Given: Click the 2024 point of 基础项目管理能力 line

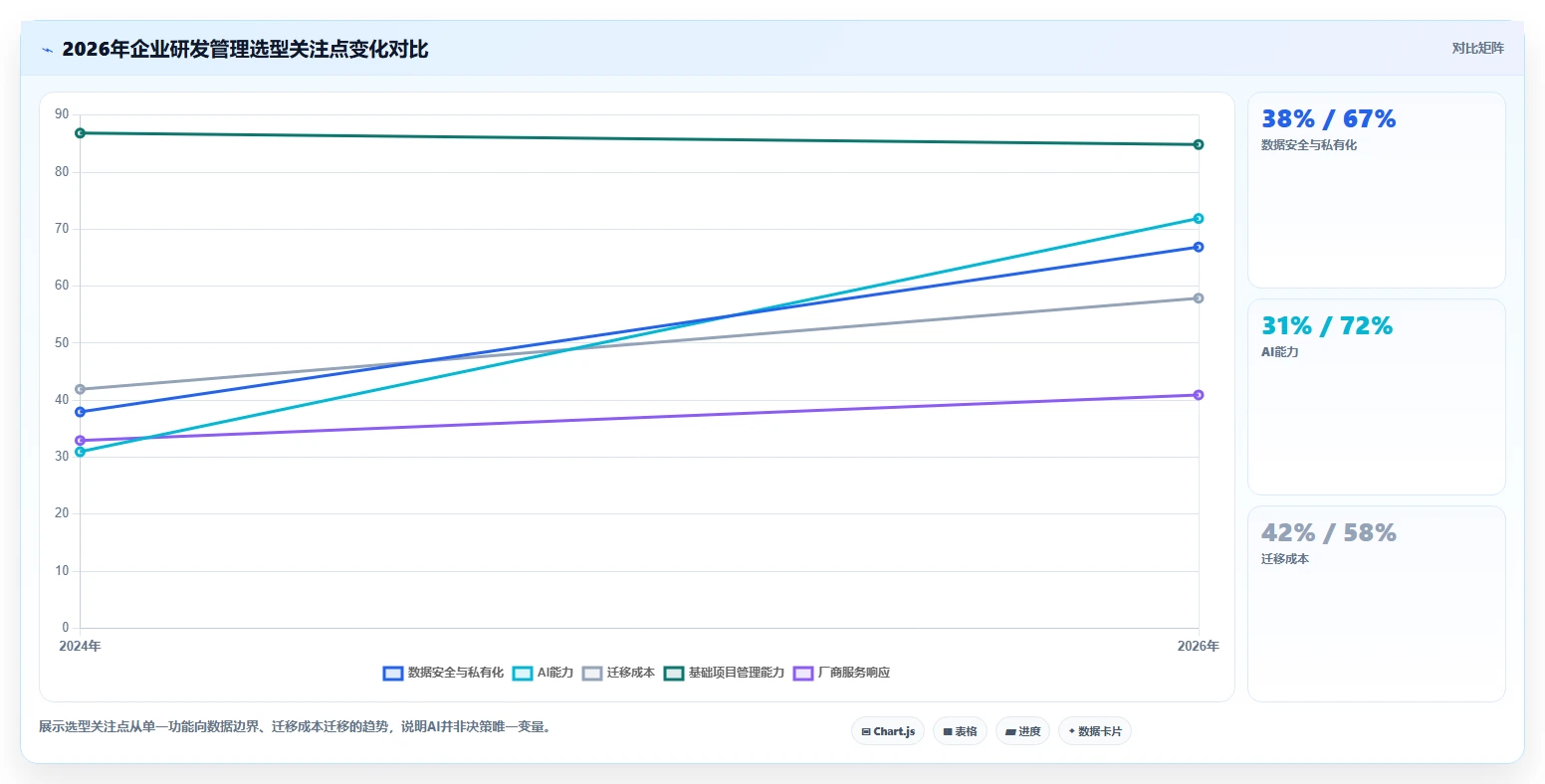Looking at the screenshot, I should 80,133.
